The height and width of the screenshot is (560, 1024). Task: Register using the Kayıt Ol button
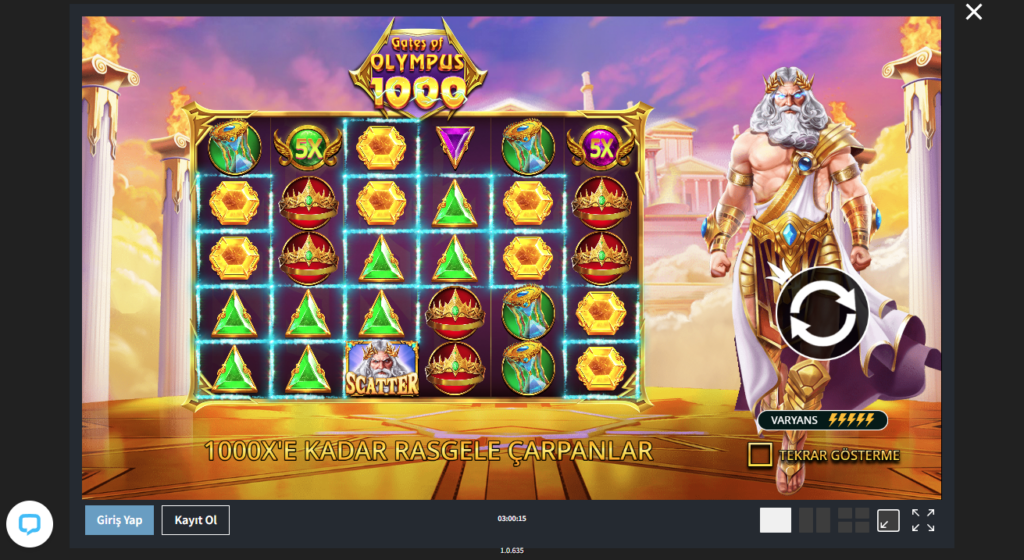[x=195, y=520]
